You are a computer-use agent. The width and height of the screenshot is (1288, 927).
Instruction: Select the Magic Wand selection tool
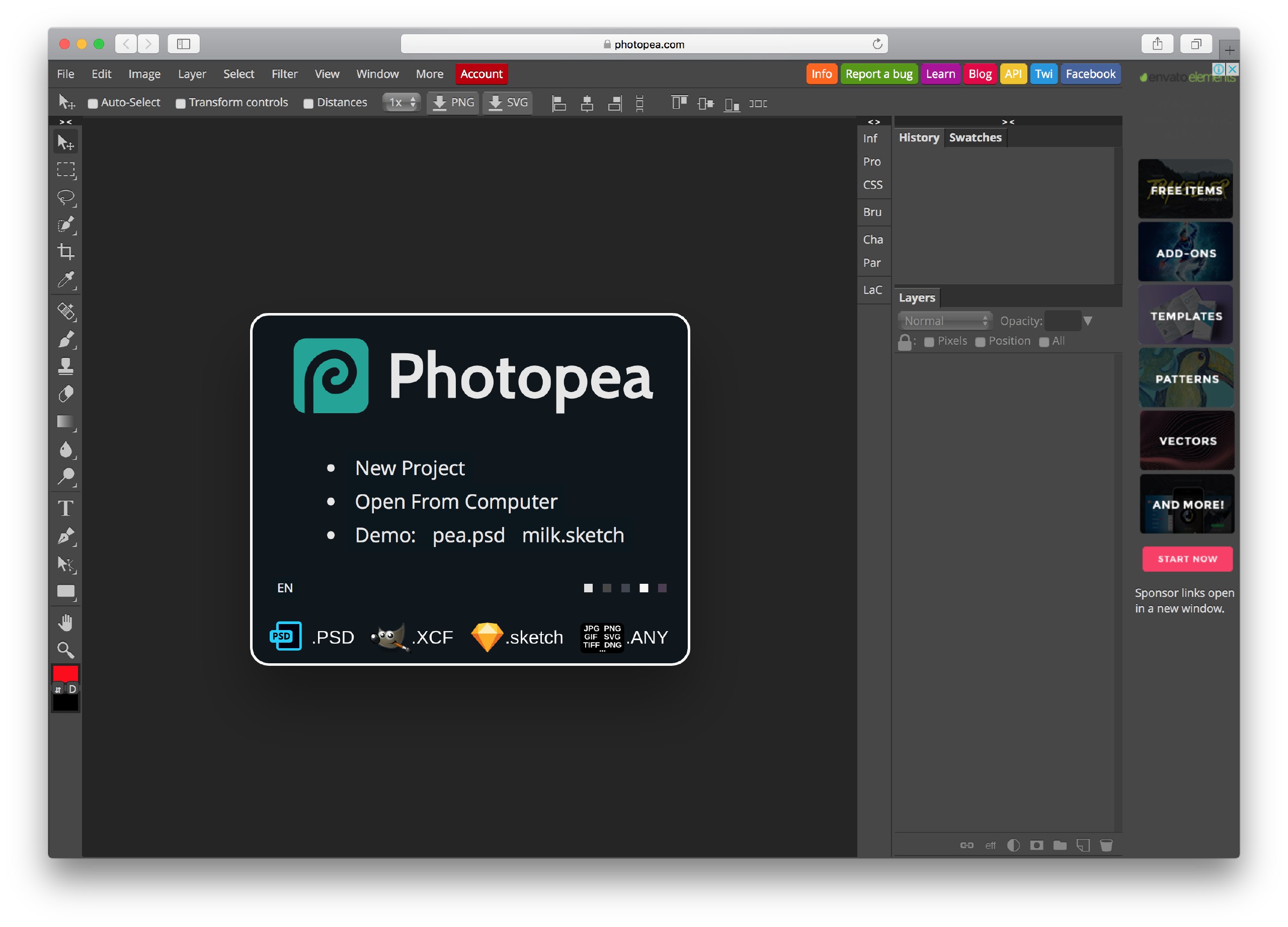tap(66, 225)
